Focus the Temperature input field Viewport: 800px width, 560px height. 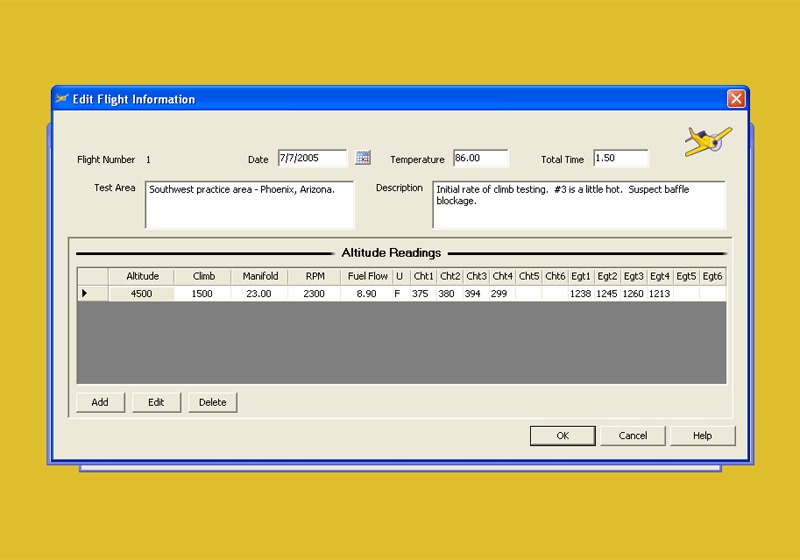tap(480, 158)
